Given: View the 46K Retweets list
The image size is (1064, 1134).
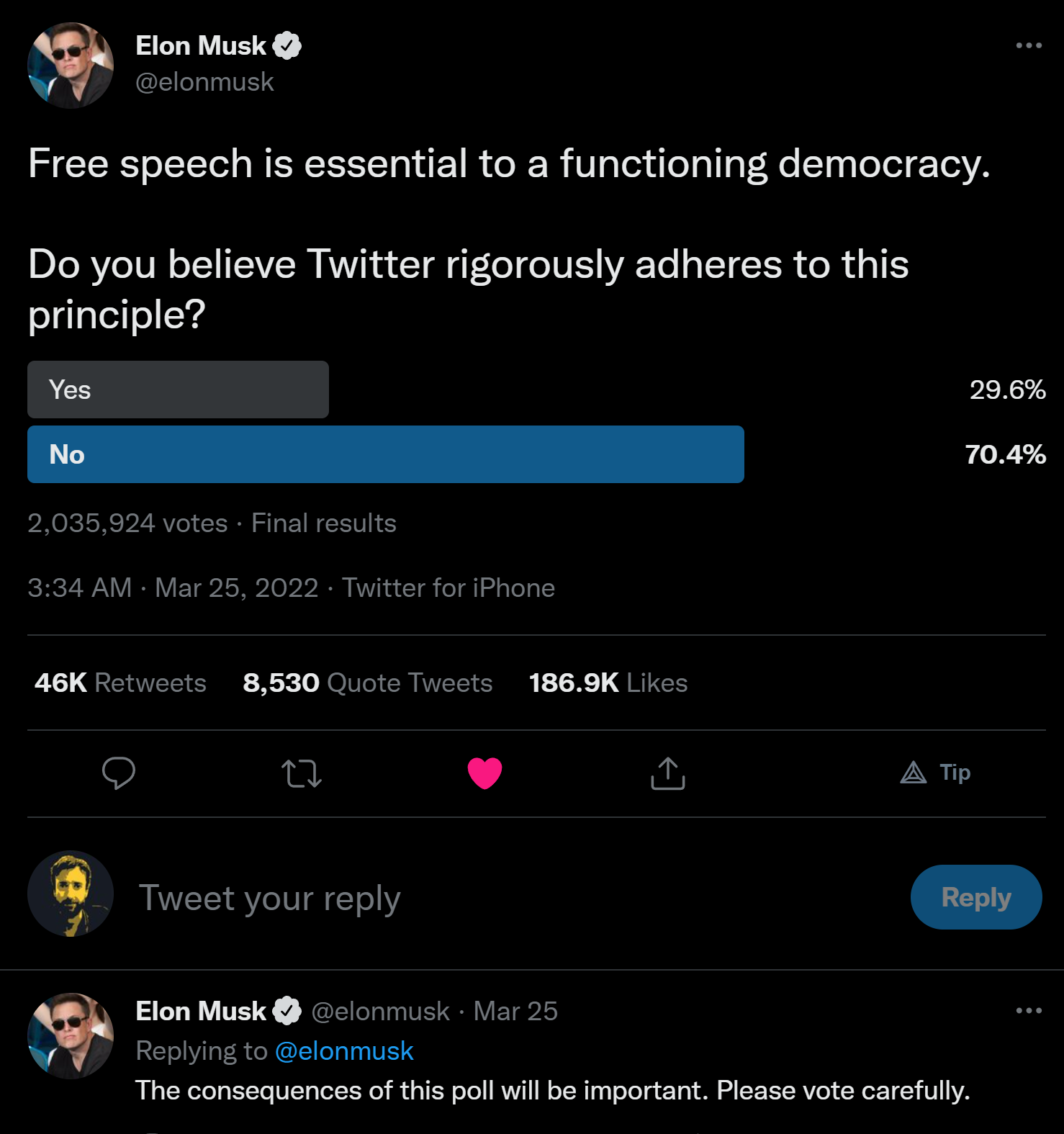Looking at the screenshot, I should tap(120, 683).
